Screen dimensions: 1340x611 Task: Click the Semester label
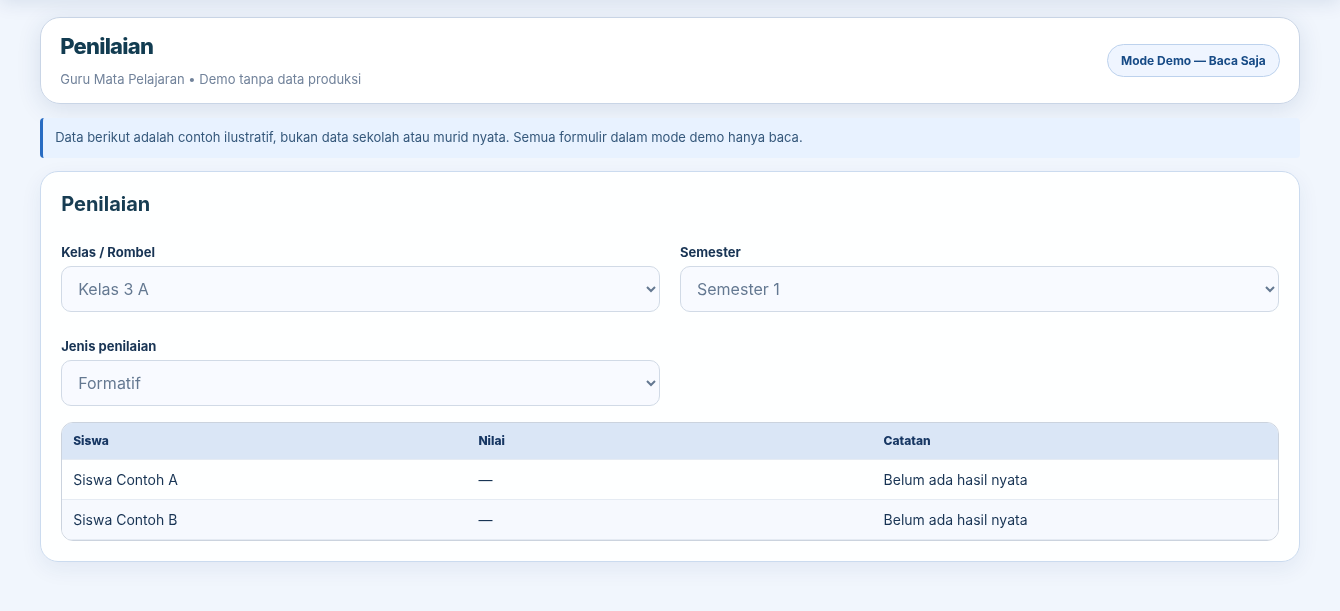tap(710, 252)
